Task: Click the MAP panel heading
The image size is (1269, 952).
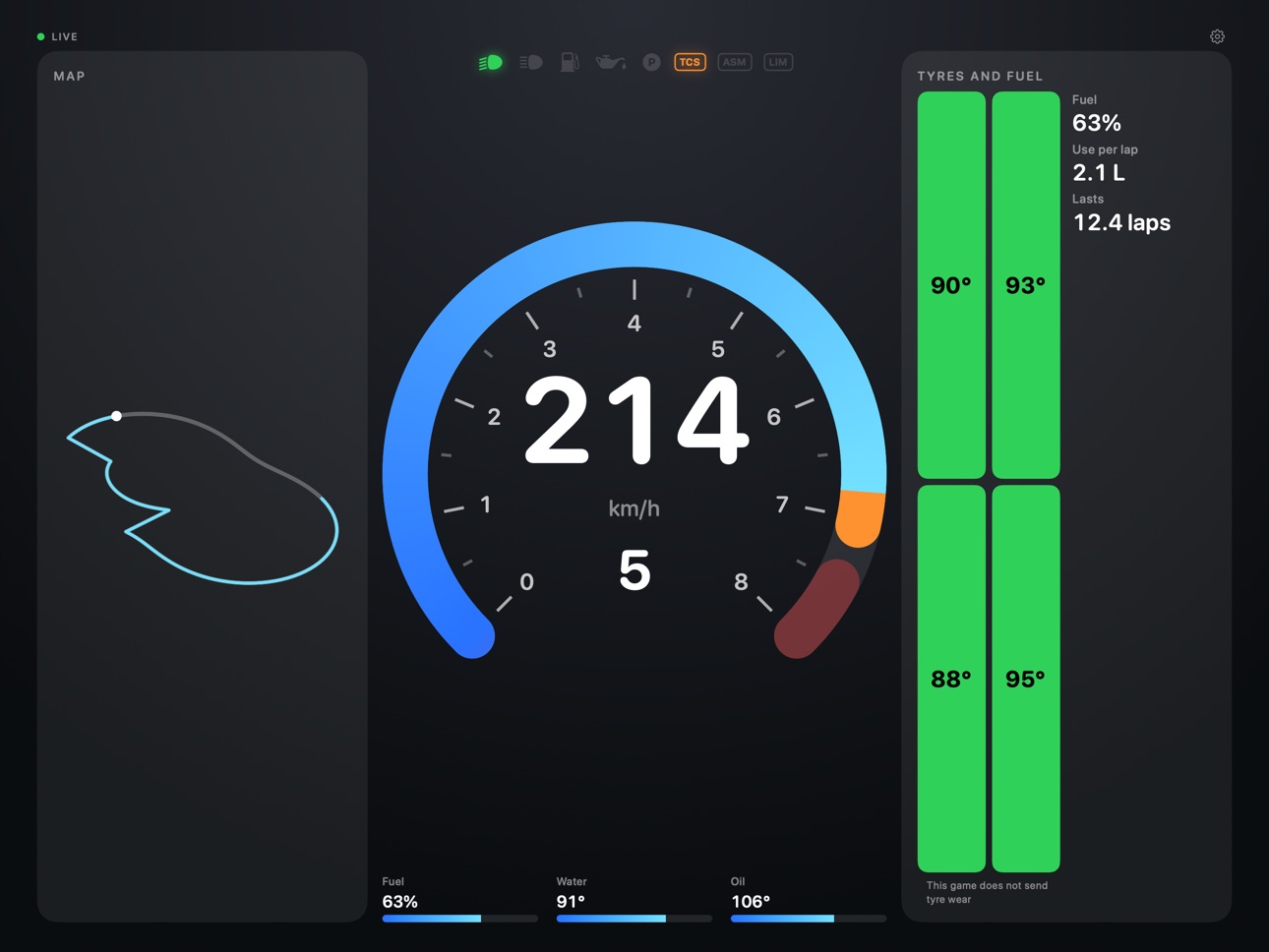Action: (69, 76)
